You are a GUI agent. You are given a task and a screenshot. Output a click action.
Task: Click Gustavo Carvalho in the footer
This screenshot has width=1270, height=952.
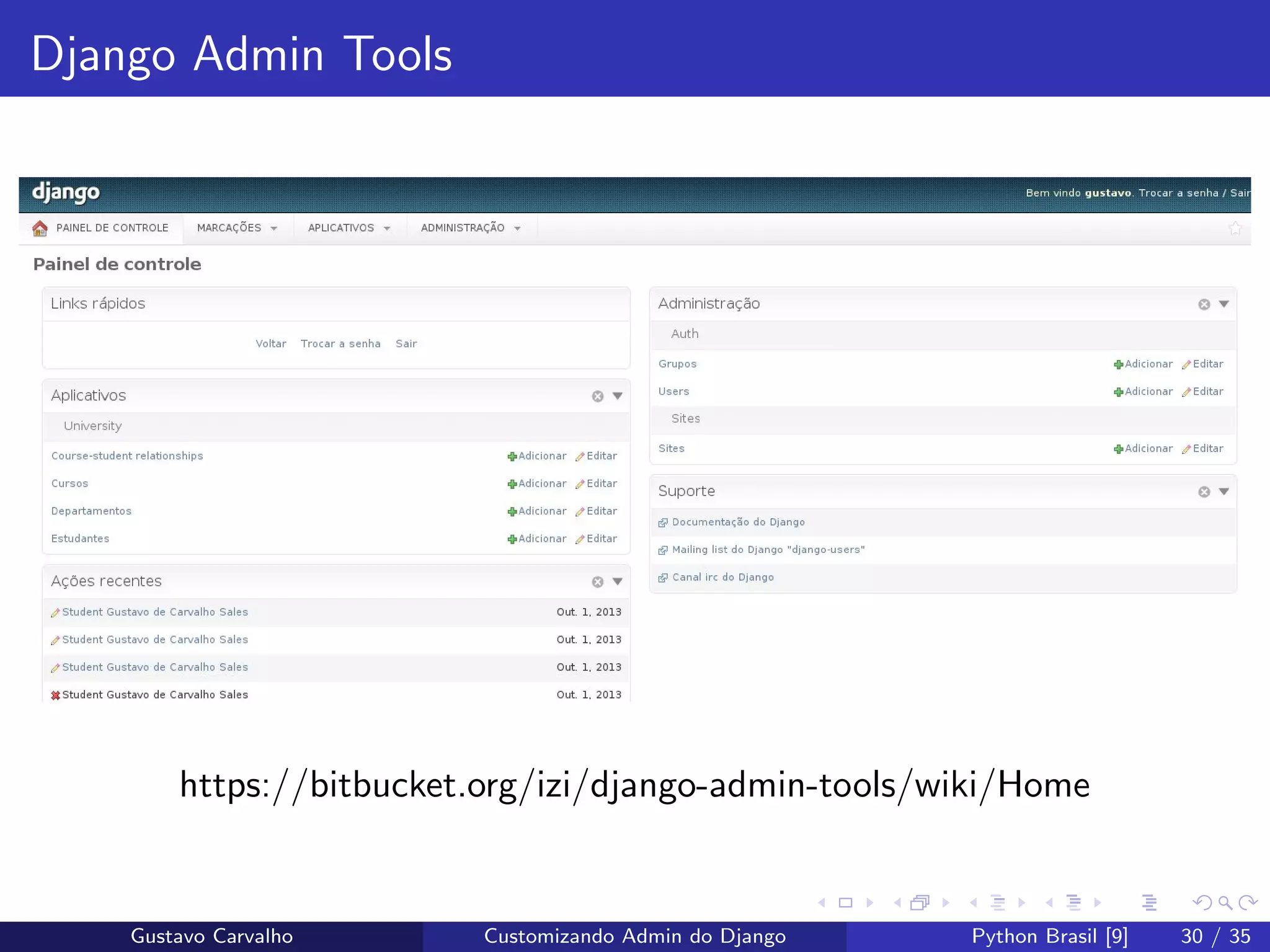coord(211,936)
